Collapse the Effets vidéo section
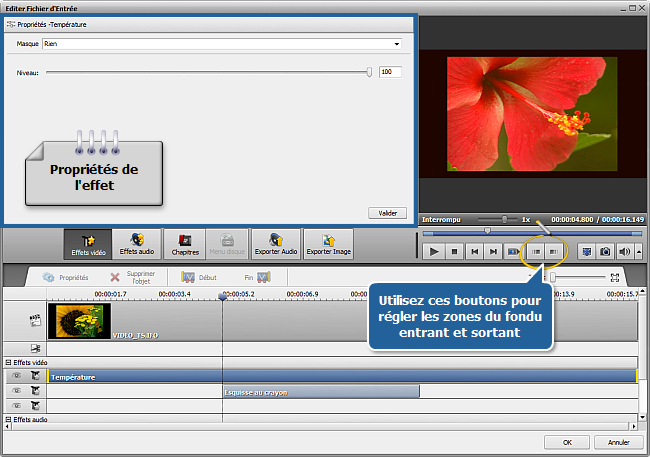 tap(8, 362)
